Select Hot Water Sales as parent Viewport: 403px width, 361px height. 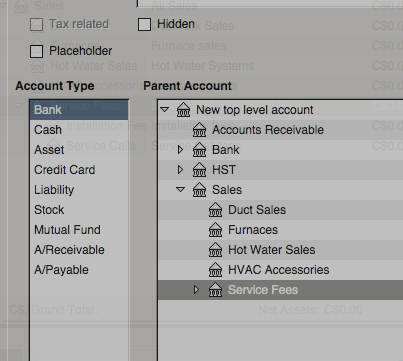(272, 250)
